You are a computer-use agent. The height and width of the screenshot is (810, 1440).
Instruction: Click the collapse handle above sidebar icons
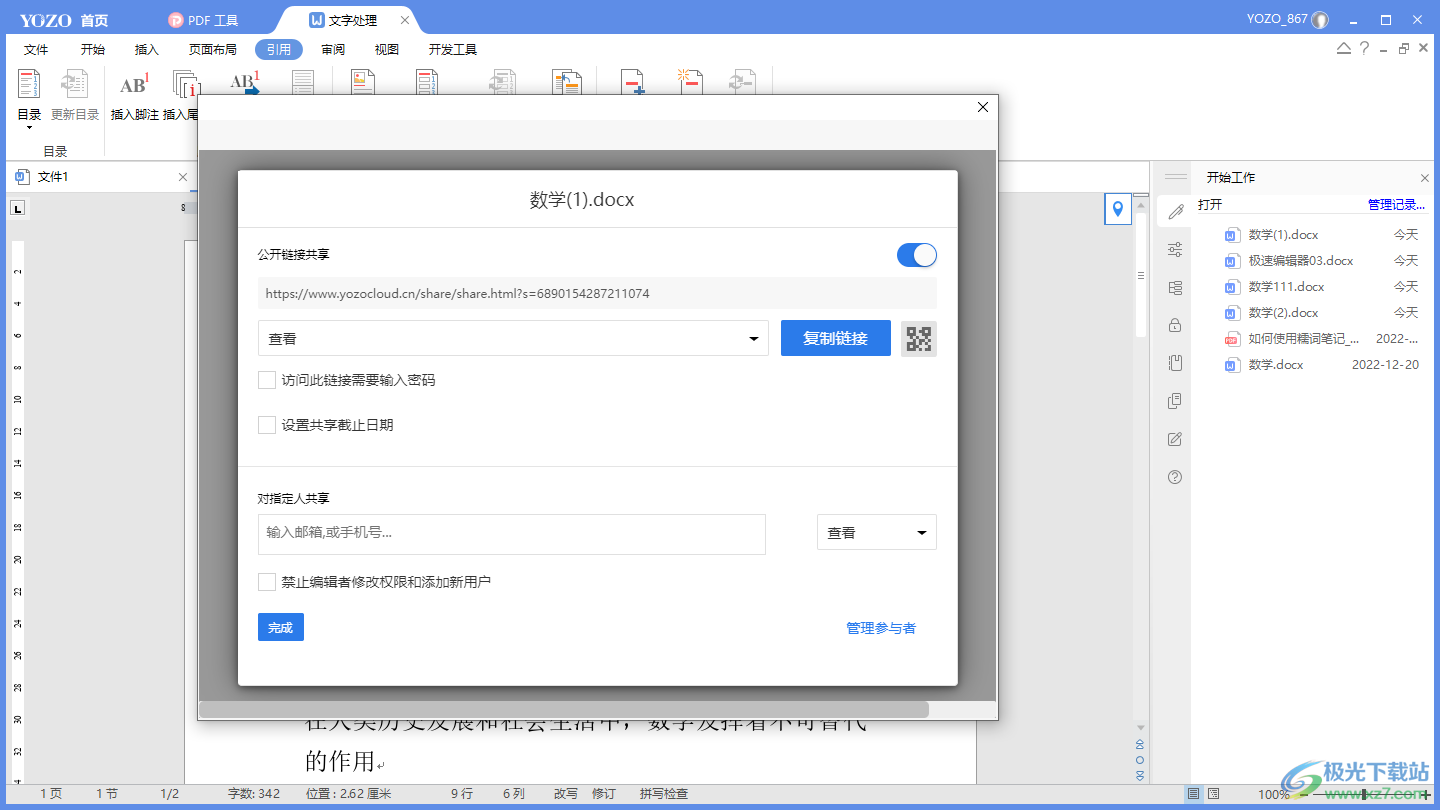pos(1176,177)
